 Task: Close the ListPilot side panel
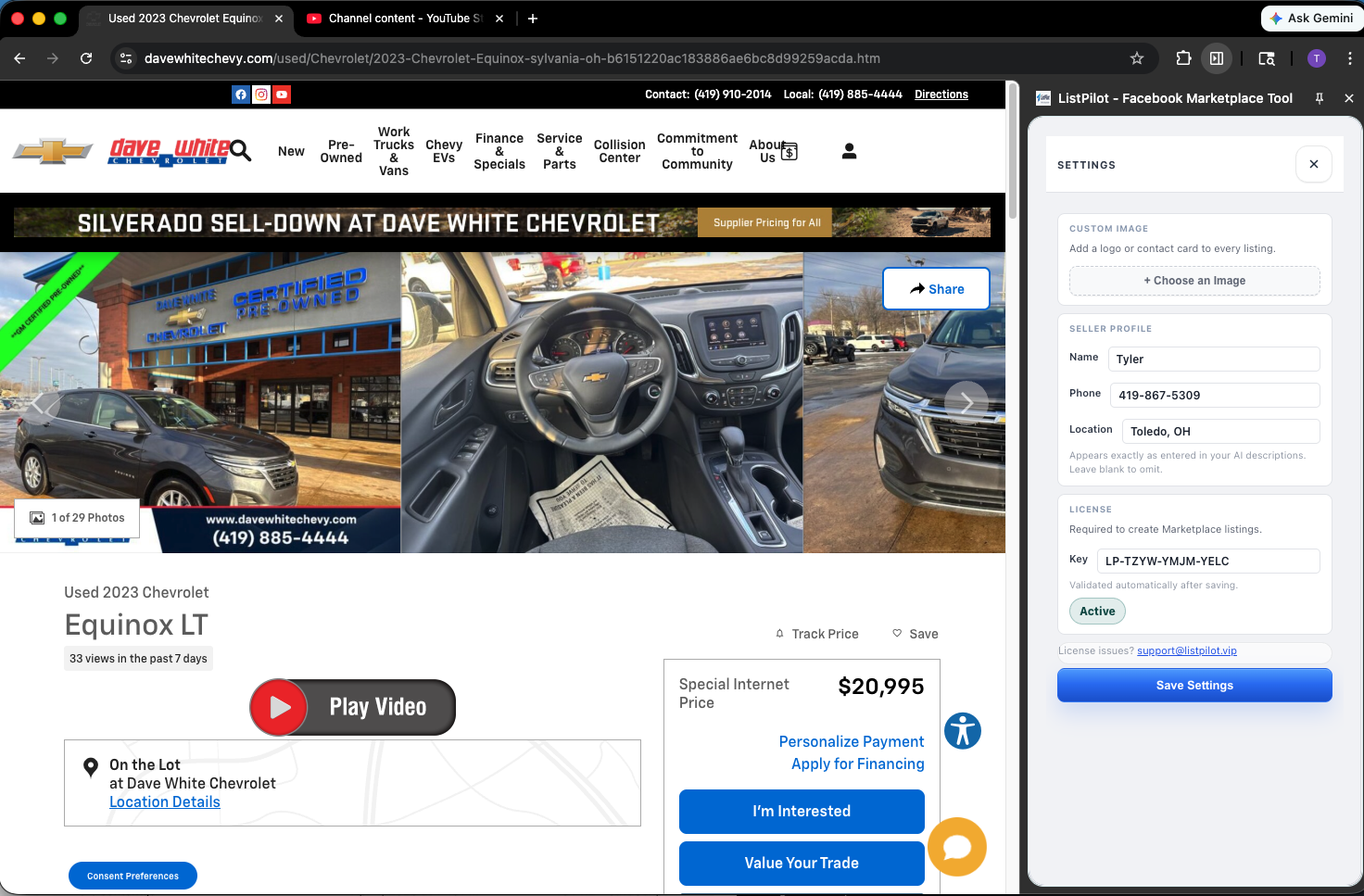1349,98
